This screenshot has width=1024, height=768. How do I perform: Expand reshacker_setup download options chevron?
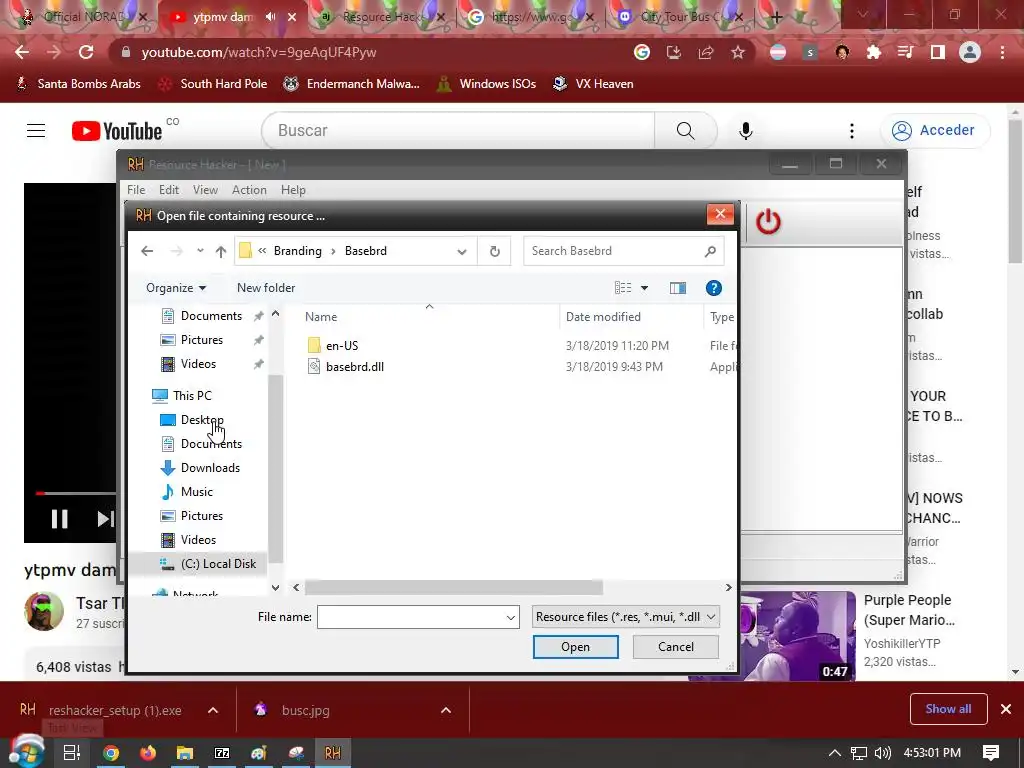[x=213, y=711]
